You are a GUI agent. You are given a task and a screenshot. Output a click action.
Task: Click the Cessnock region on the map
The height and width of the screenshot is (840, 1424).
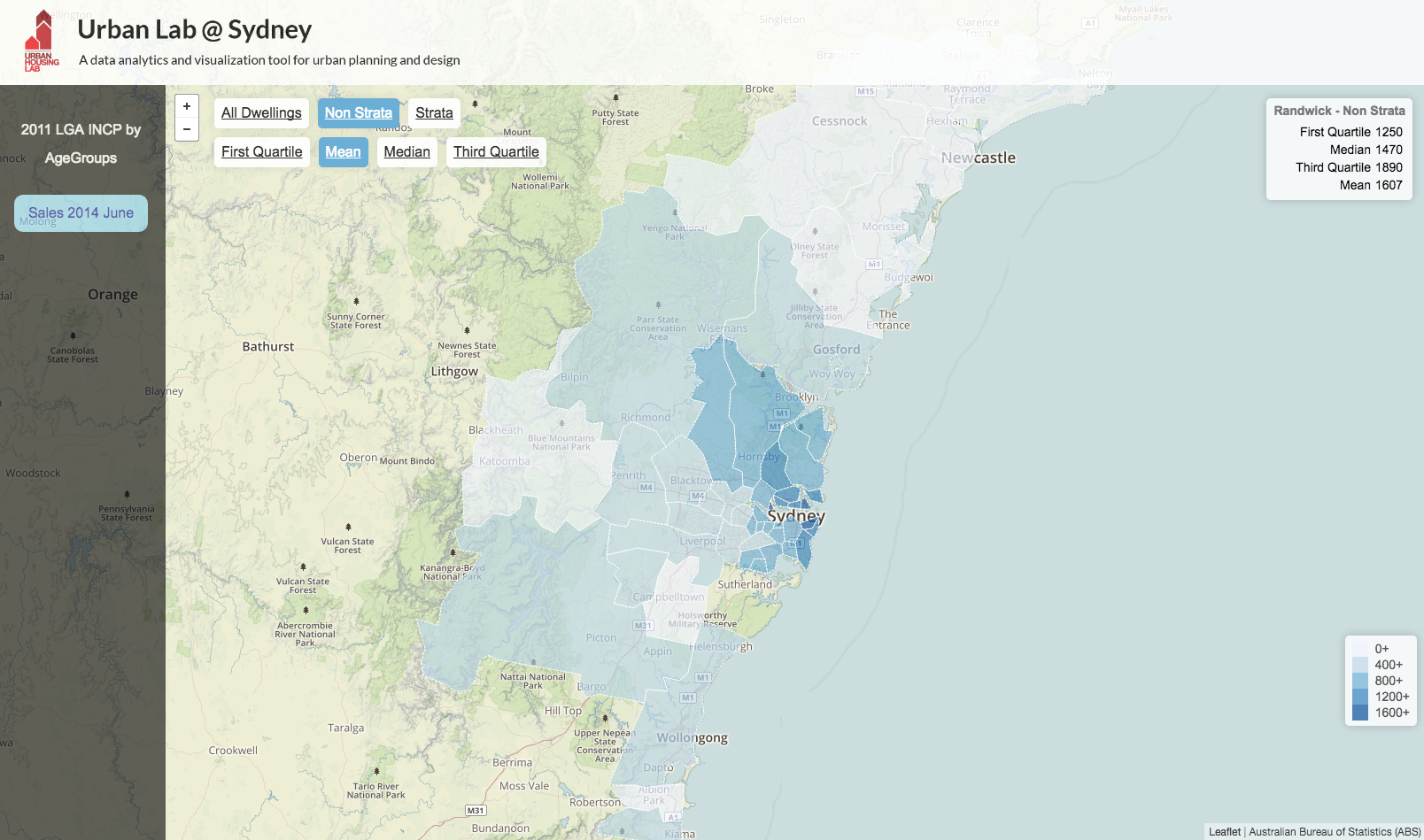840,121
